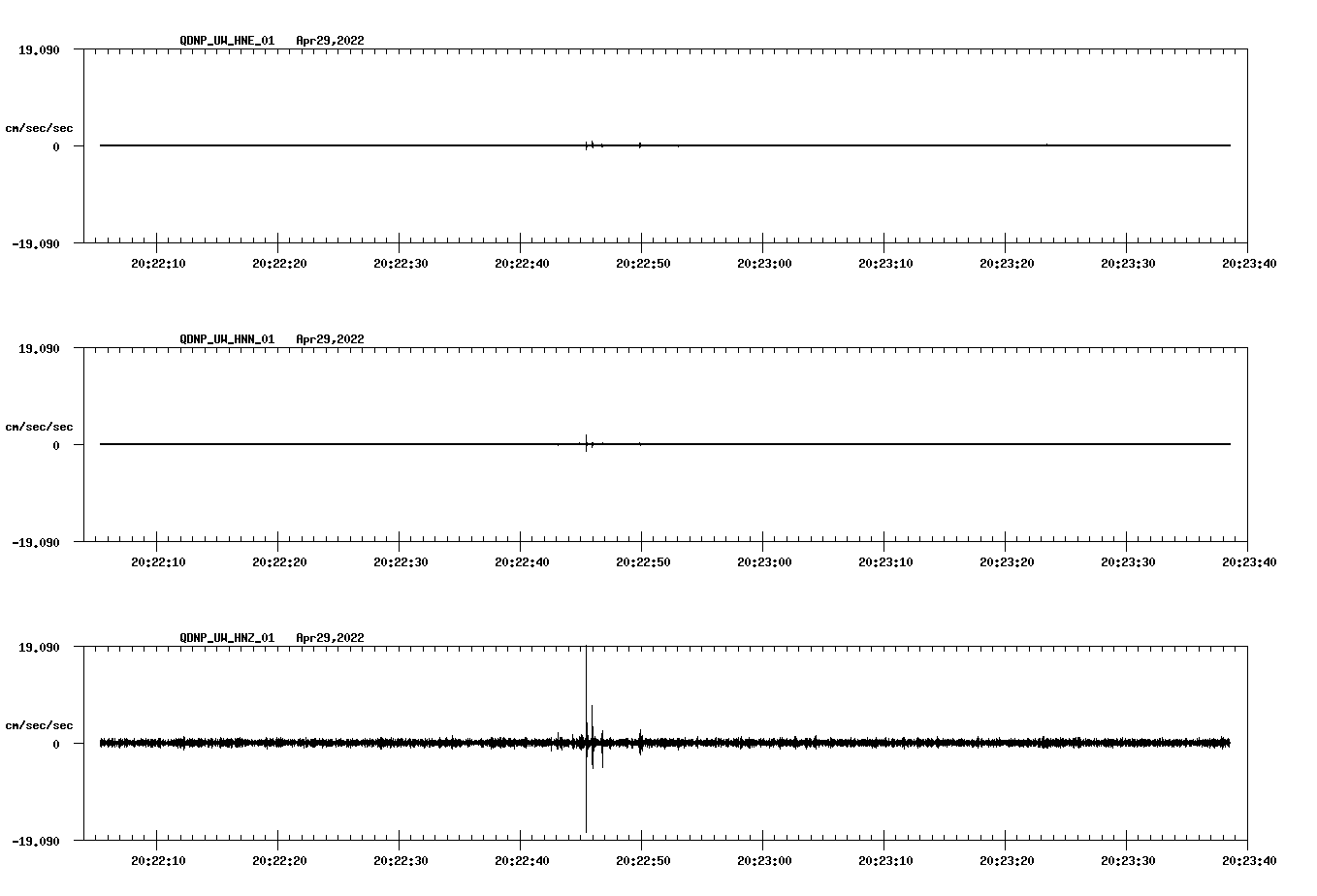Click the QDNP_UW_HNE_01 channel title

click(227, 41)
